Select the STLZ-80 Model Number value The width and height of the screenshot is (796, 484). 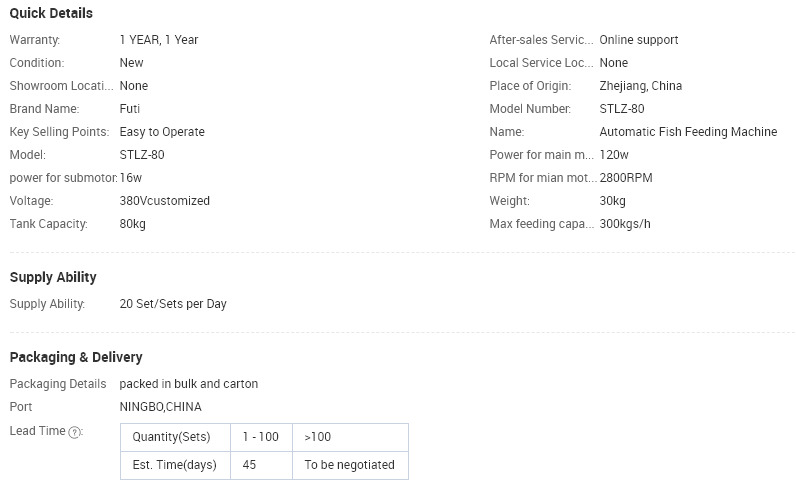(622, 109)
